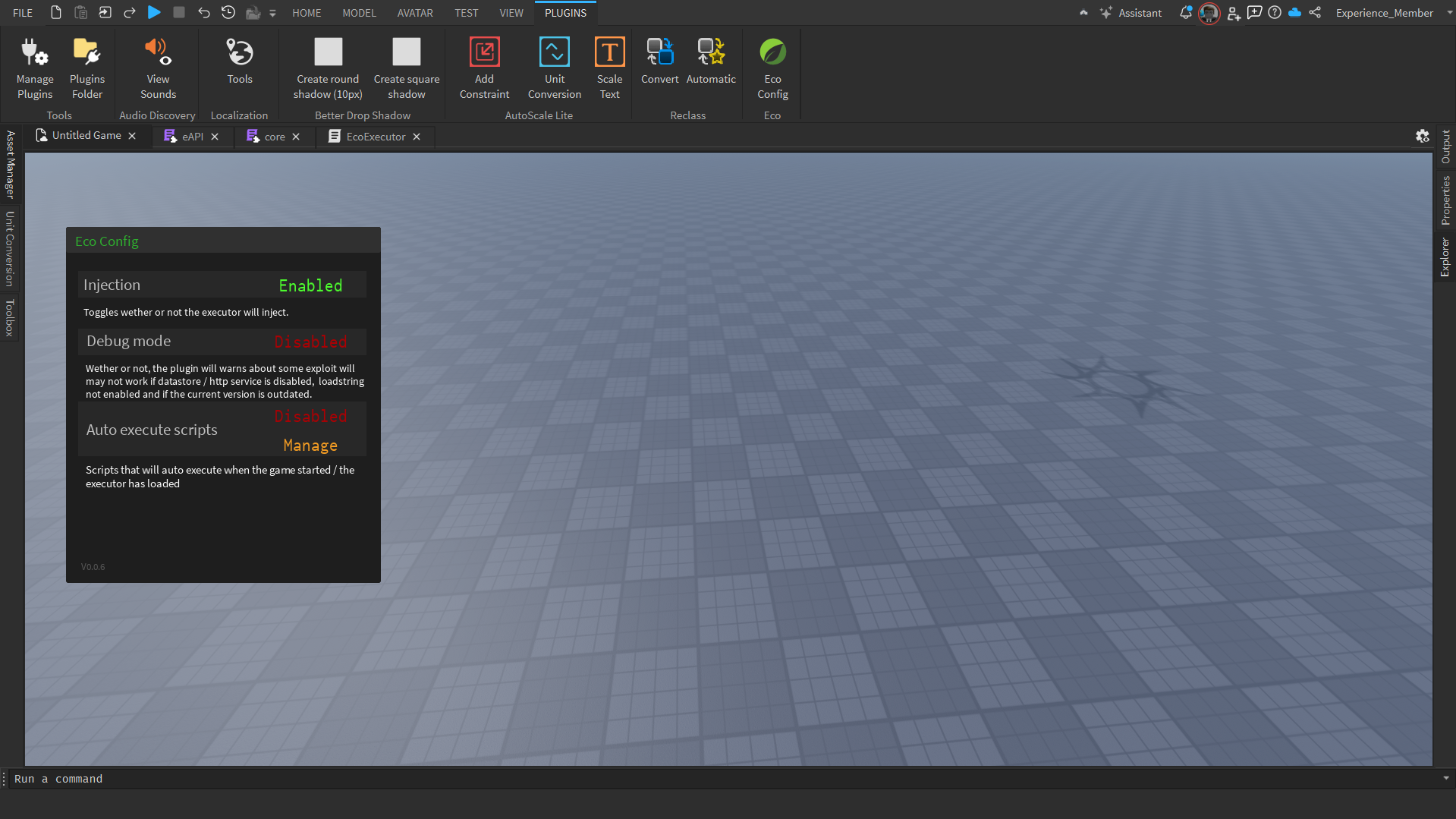Viewport: 1456px width, 819px height.
Task: Open collaborators invite icon
Action: tap(1234, 13)
